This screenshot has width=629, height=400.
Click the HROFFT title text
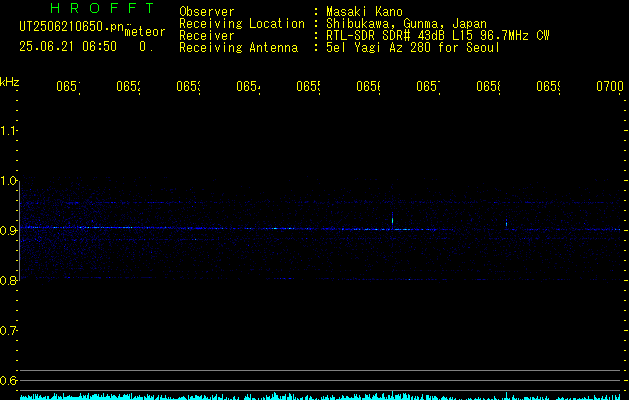(x=103, y=8)
